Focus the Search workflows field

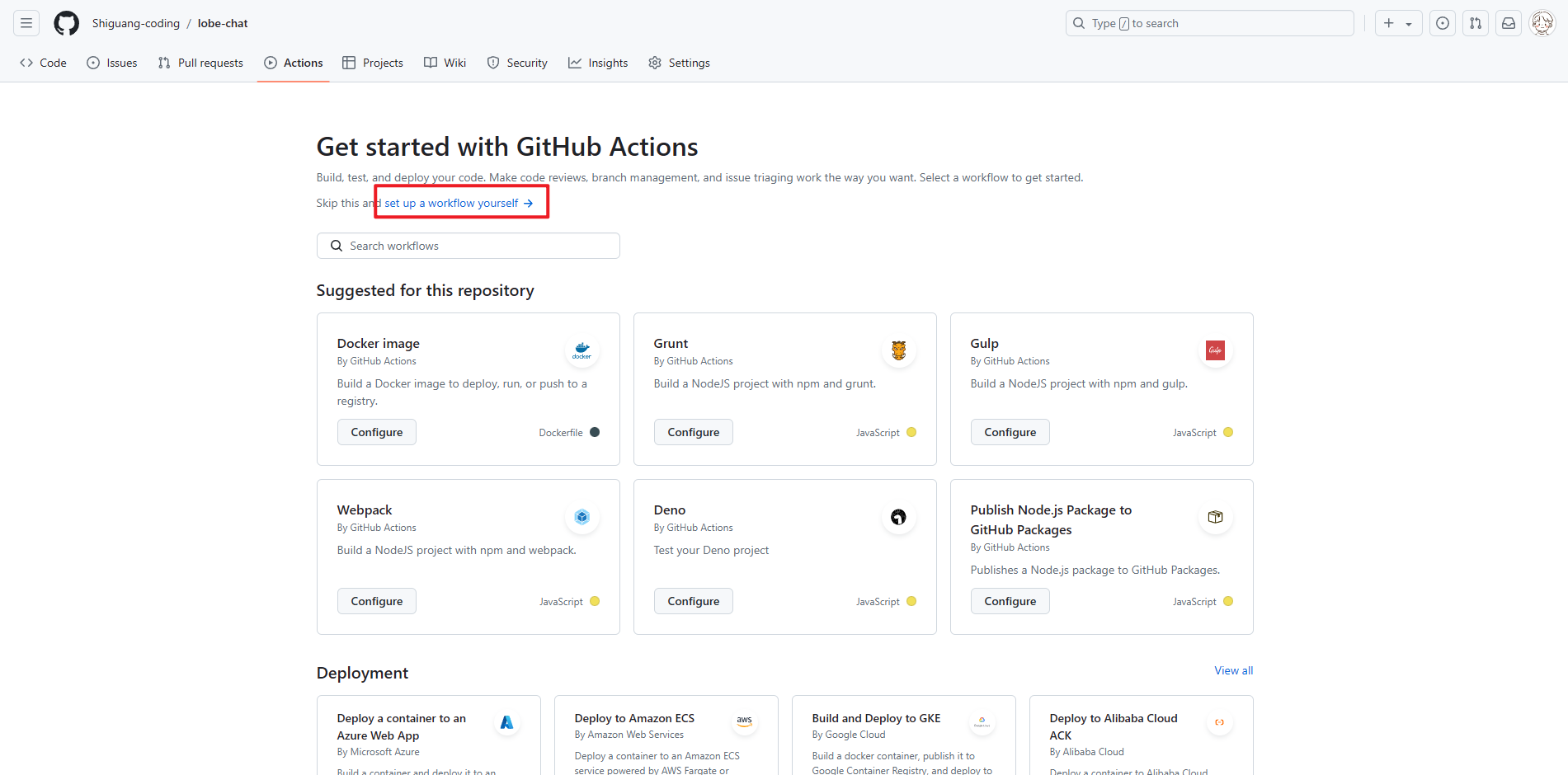tap(469, 246)
